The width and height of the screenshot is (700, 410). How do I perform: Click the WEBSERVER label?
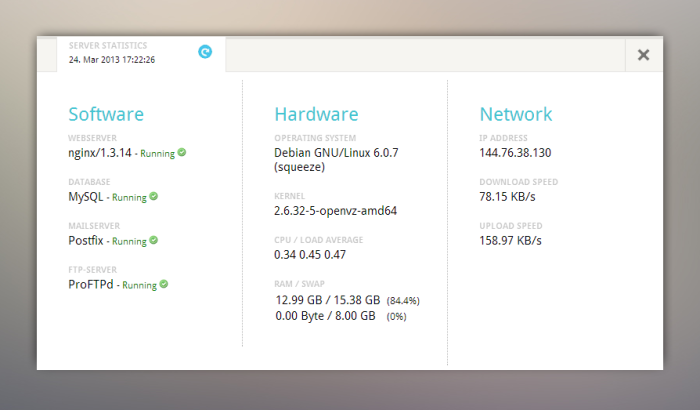point(92,138)
